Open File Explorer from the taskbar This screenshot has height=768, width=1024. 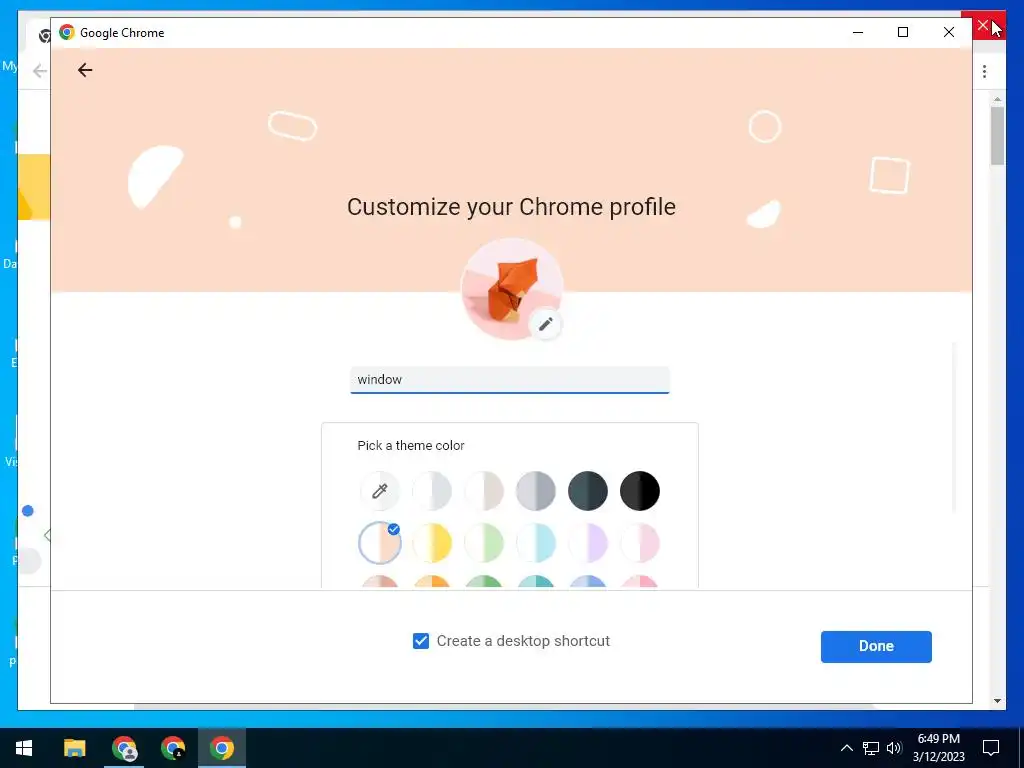point(74,748)
